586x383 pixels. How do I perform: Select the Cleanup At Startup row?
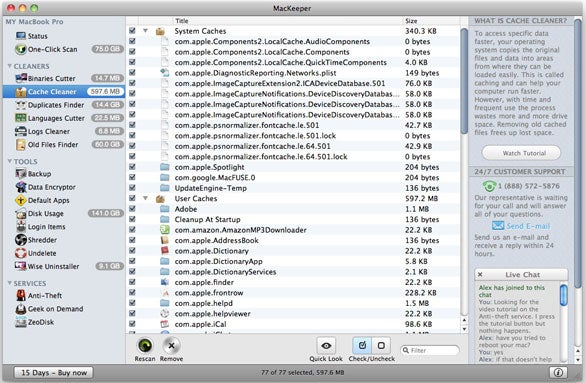pos(293,219)
